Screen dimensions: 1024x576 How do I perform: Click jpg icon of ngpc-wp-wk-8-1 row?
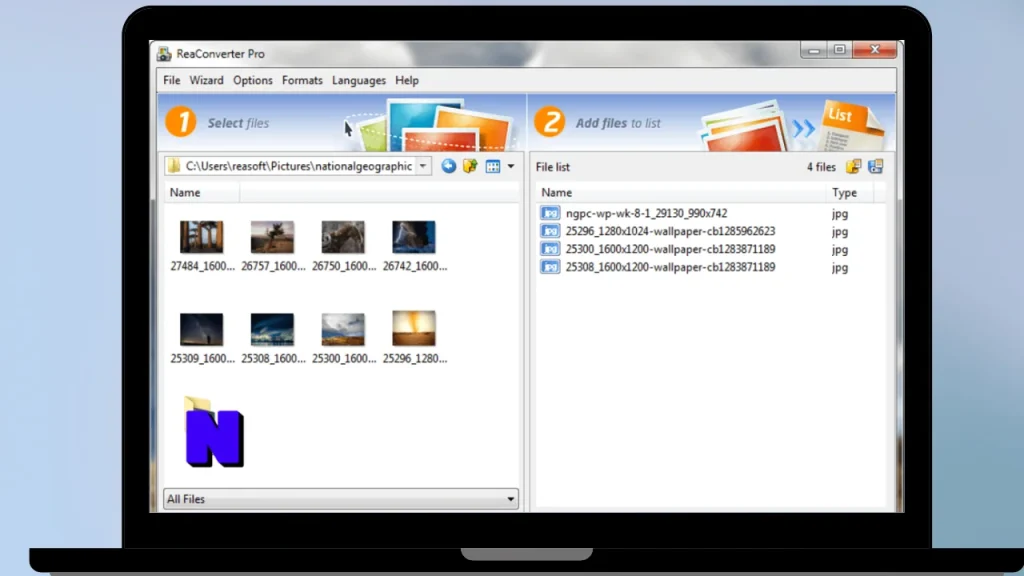[550, 213]
